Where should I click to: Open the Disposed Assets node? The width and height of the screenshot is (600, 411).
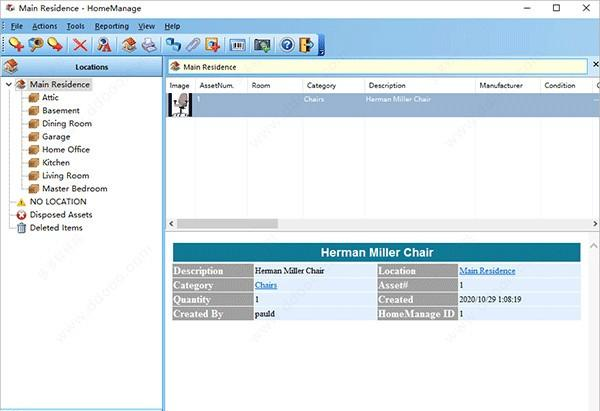61,214
